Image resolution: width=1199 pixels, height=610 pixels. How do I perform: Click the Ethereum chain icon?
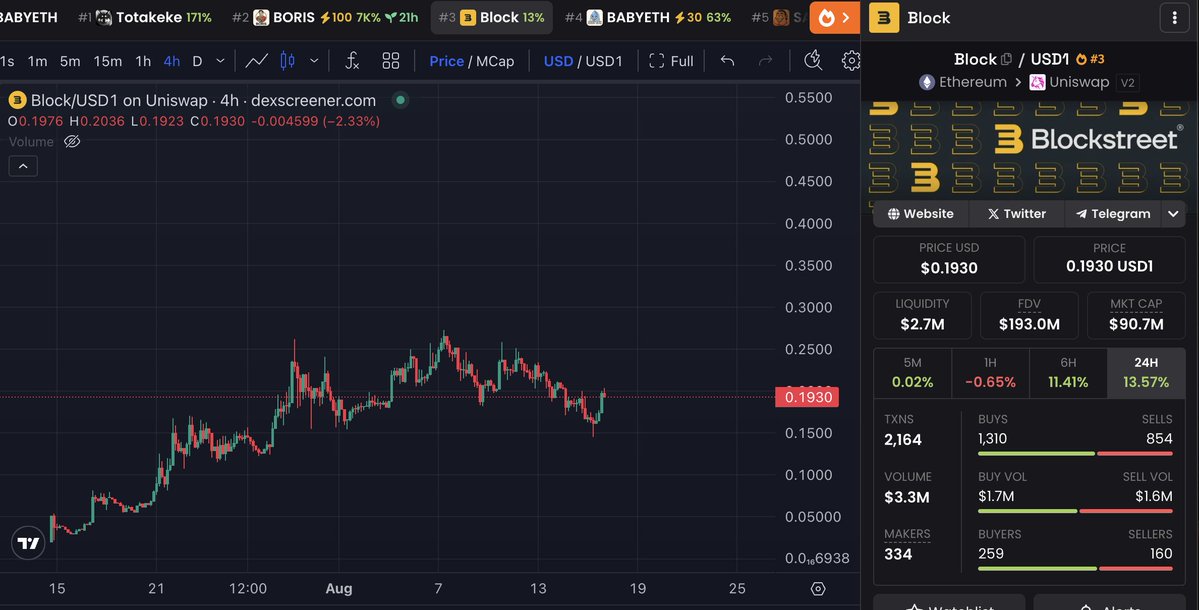pos(927,83)
